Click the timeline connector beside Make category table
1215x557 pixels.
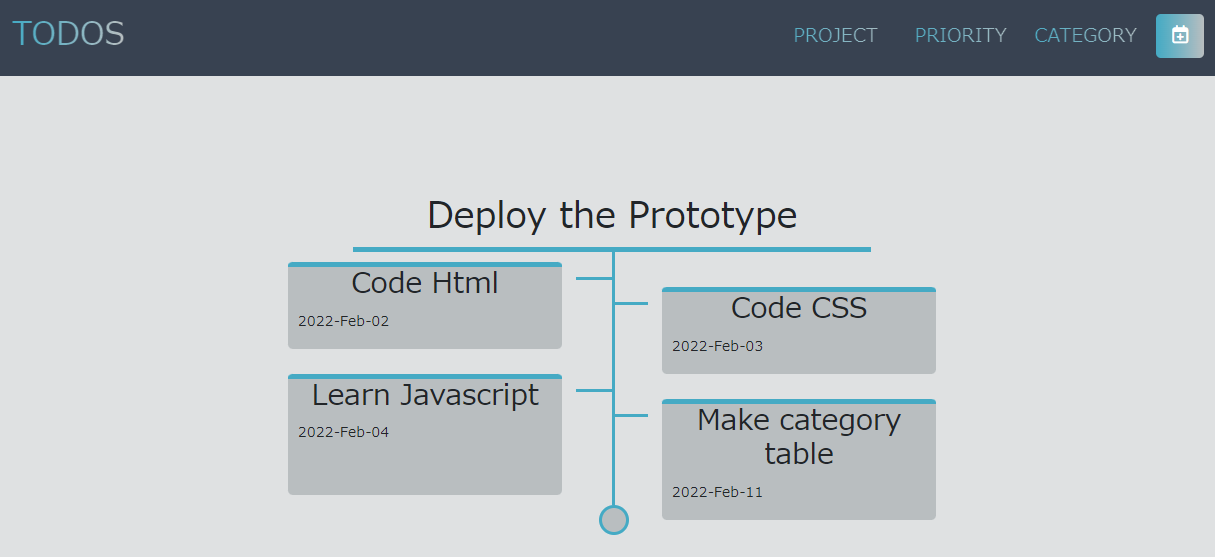[x=632, y=415]
